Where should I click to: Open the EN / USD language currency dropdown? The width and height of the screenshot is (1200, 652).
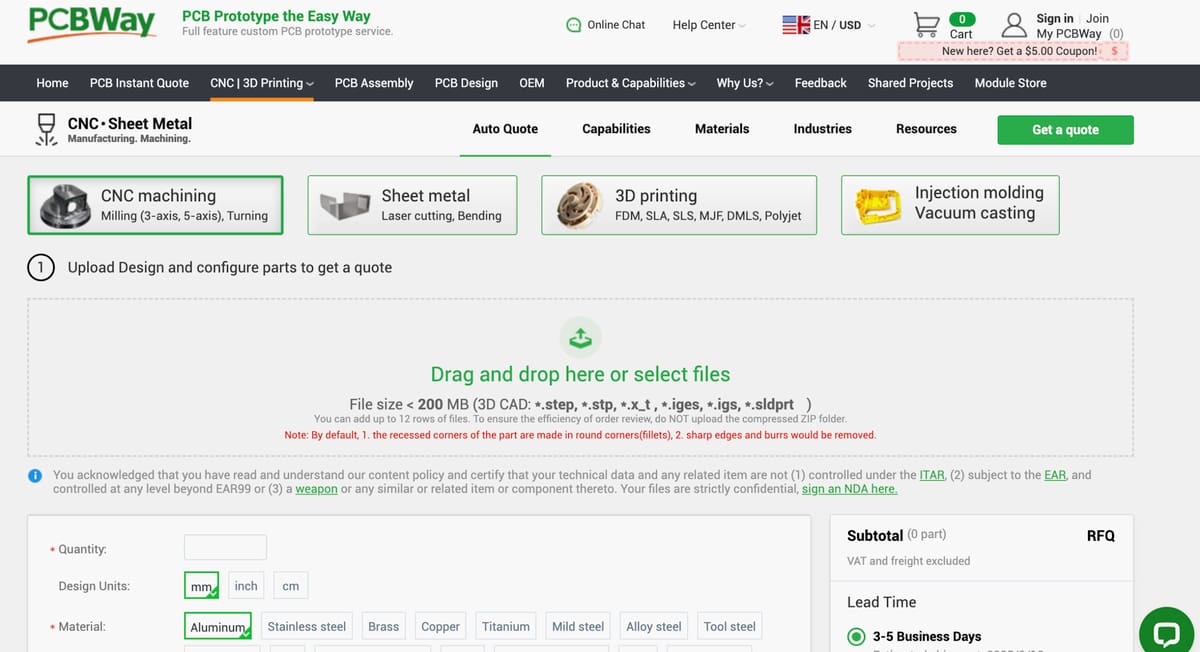829,25
